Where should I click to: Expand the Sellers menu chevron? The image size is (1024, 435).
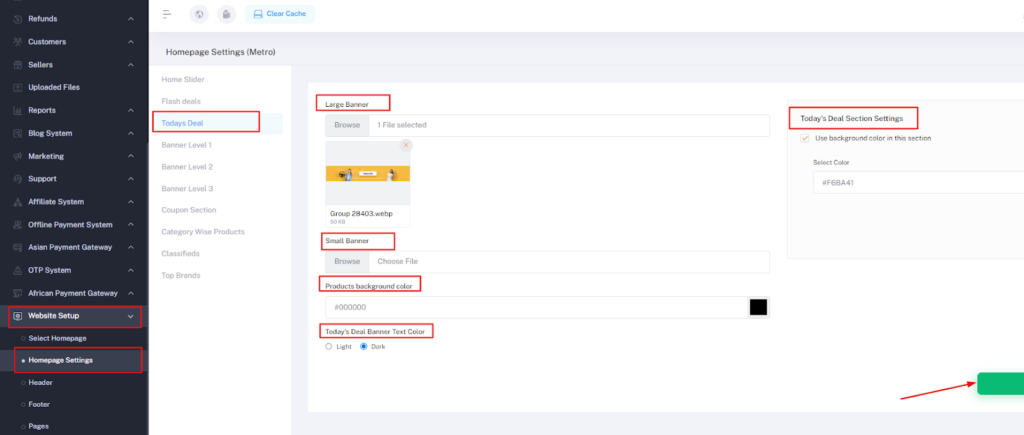point(131,65)
